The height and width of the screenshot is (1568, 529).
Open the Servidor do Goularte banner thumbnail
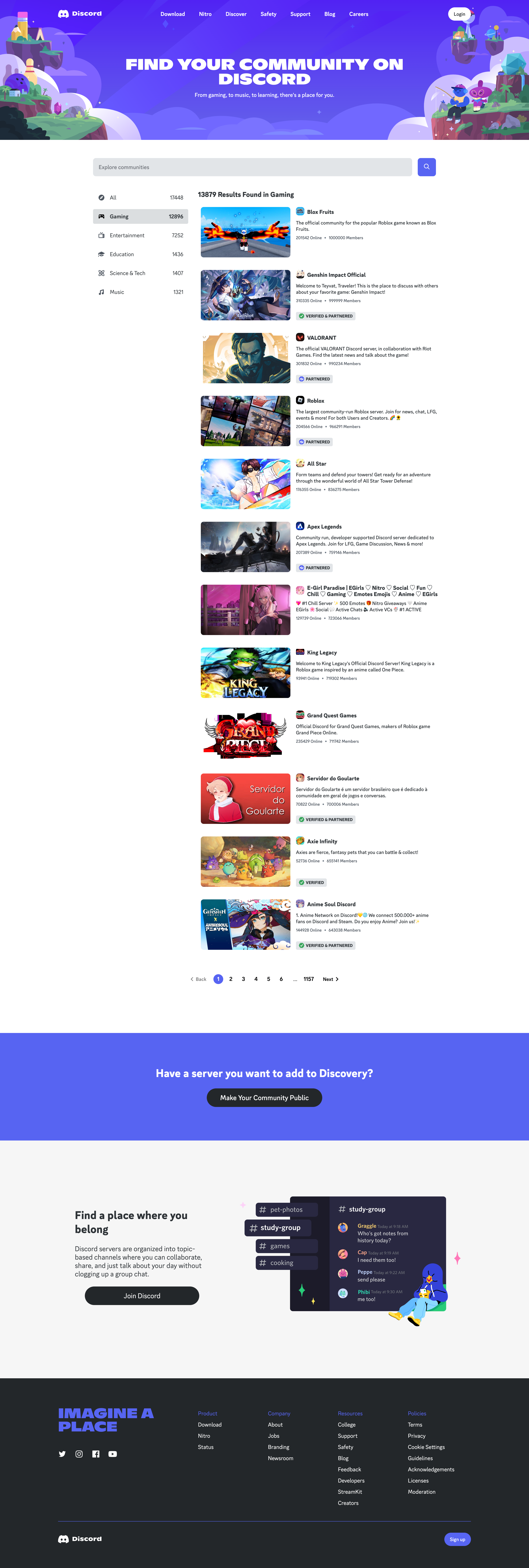245,799
